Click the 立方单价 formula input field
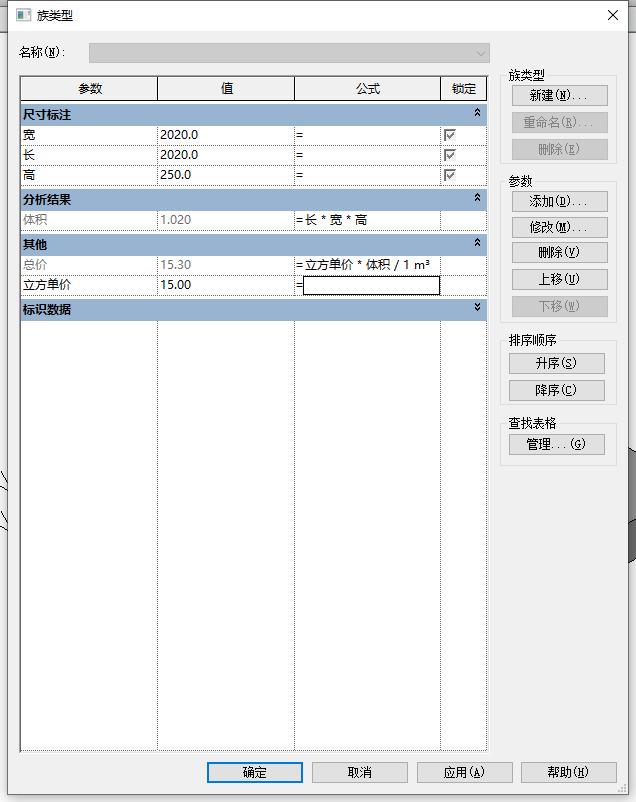The width and height of the screenshot is (636, 802). [371, 285]
